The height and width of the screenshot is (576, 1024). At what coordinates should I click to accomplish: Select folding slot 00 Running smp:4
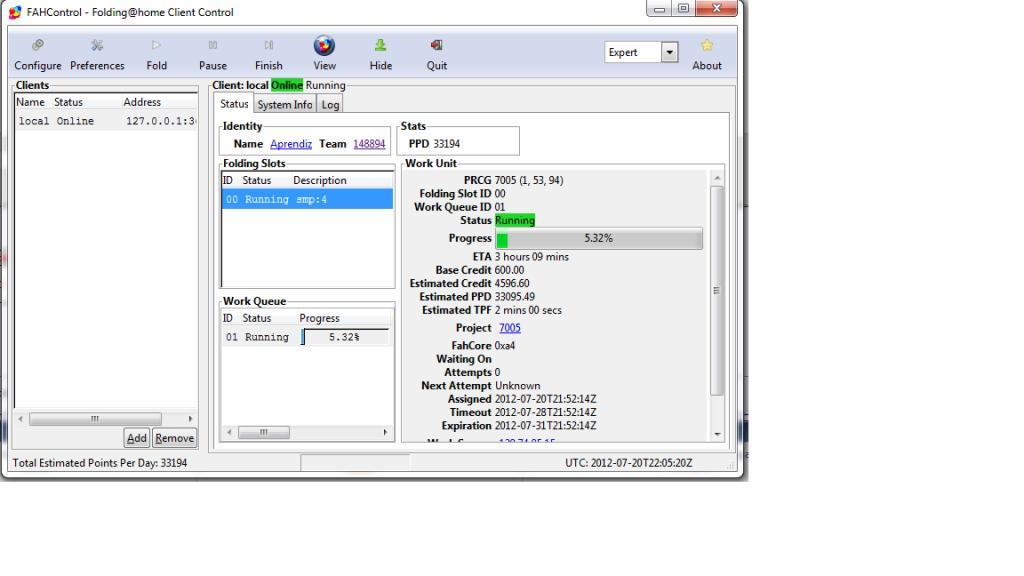[307, 199]
